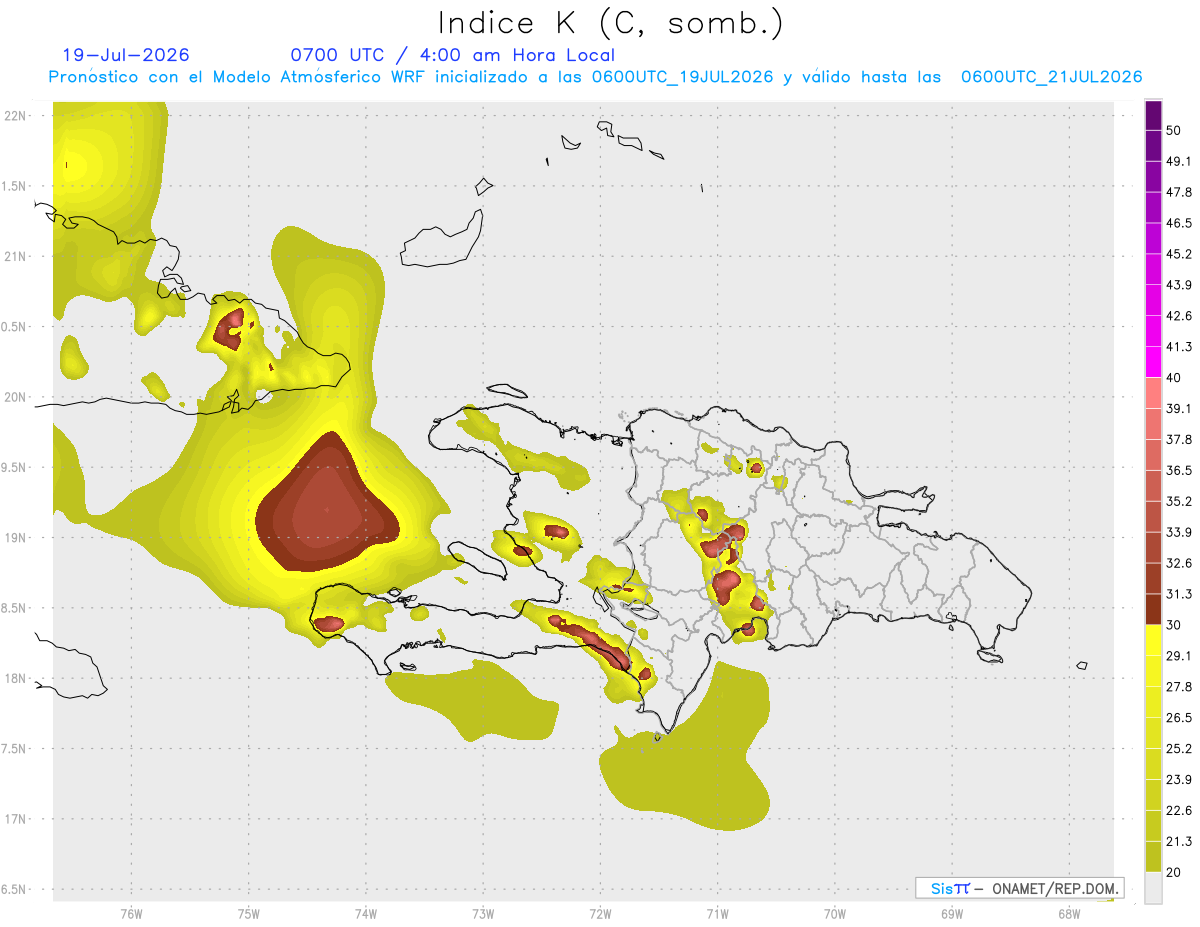This screenshot has width=1200, height=927.
Task: Click the color bar value '35.2'
Action: pos(1179,501)
